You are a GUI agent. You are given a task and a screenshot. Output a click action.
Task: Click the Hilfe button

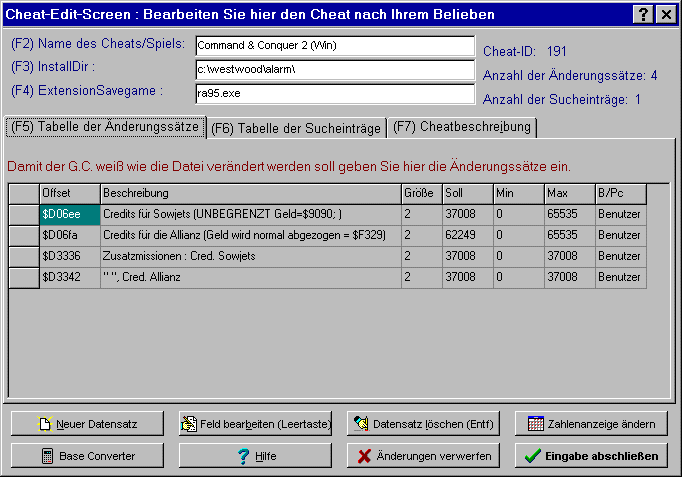coord(255,456)
